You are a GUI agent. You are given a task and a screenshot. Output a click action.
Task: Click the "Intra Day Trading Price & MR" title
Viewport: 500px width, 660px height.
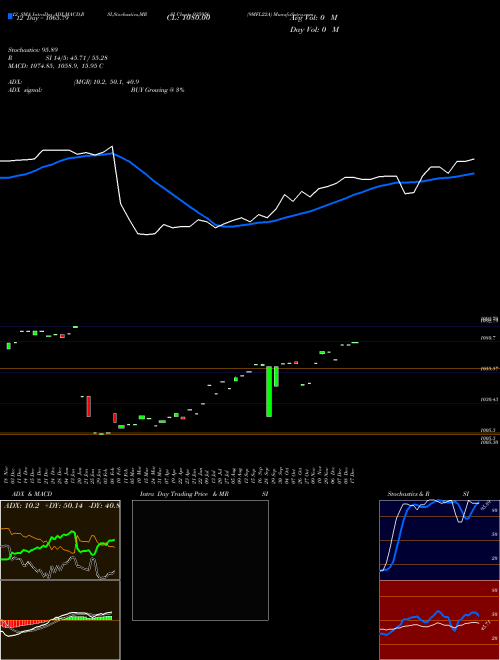[184, 494]
